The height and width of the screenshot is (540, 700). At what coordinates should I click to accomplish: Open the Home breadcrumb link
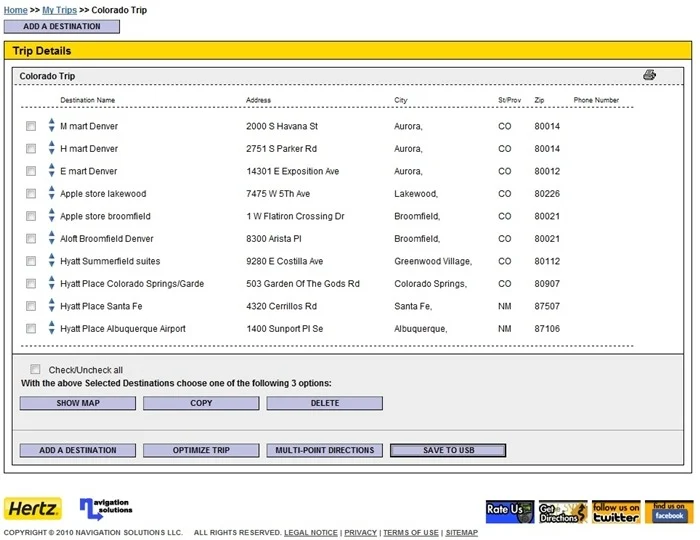point(16,10)
